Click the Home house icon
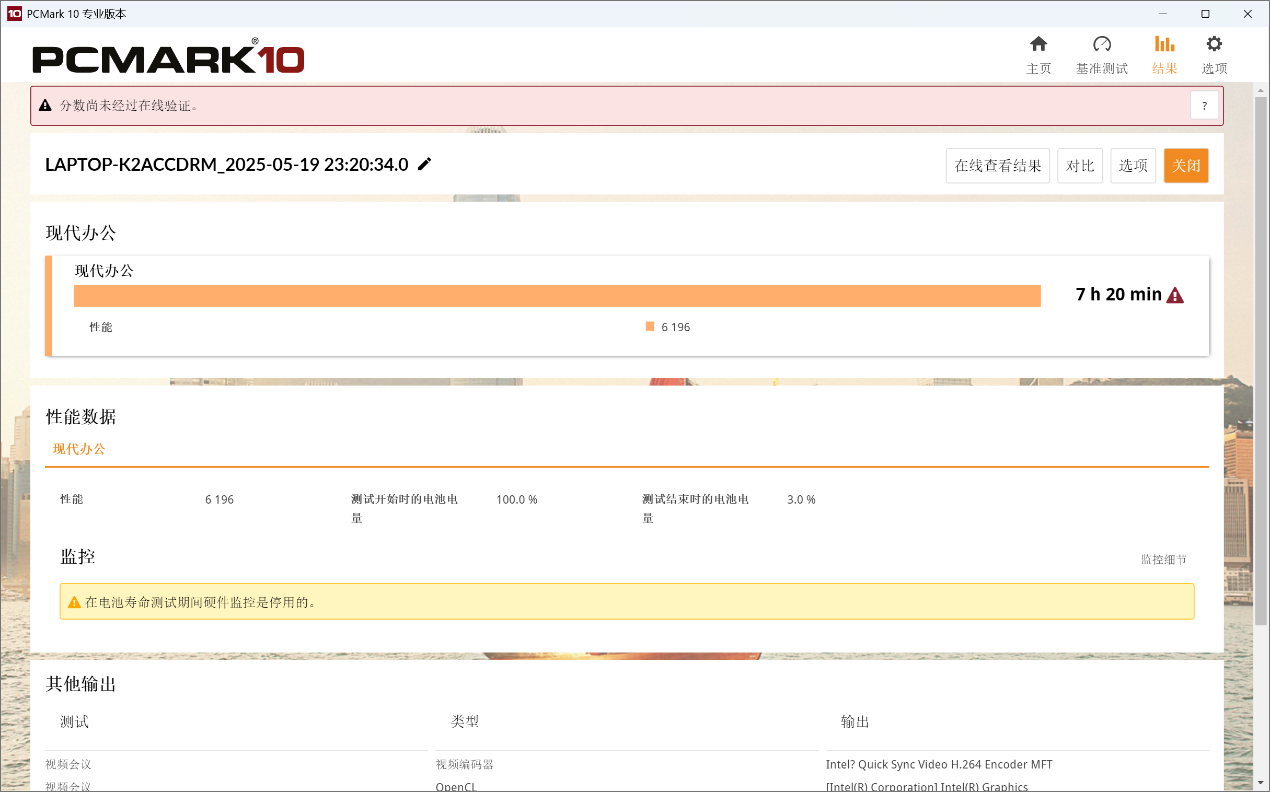 click(1038, 45)
